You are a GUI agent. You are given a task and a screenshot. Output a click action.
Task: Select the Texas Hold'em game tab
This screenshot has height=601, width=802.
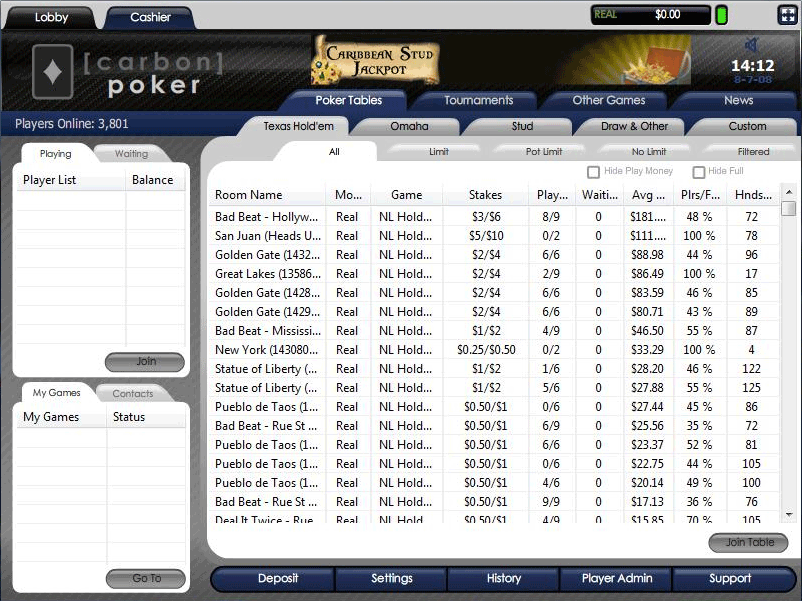click(298, 126)
